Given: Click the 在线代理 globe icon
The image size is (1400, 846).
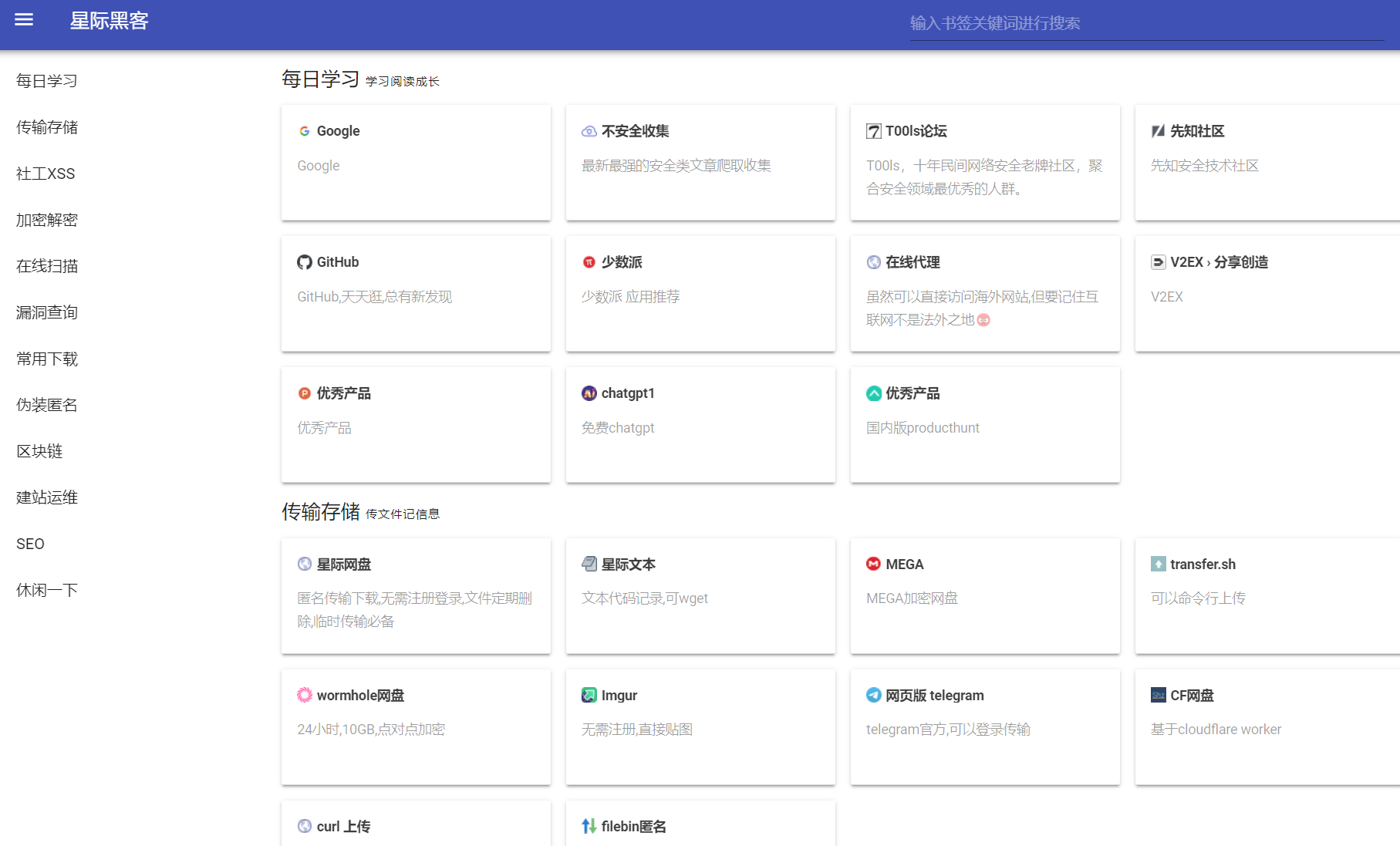Looking at the screenshot, I should tap(874, 262).
